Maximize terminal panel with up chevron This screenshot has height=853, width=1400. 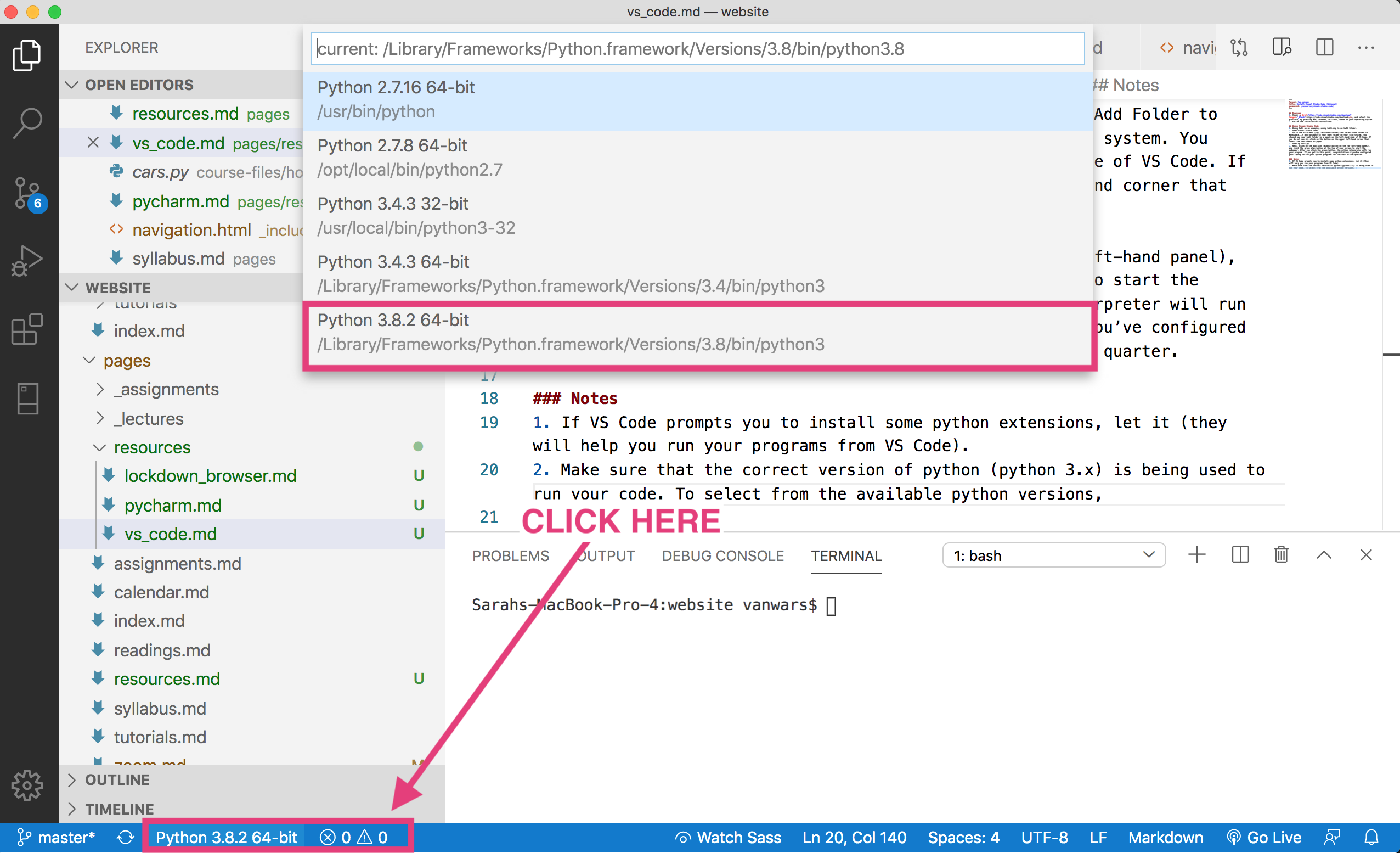[1323, 555]
